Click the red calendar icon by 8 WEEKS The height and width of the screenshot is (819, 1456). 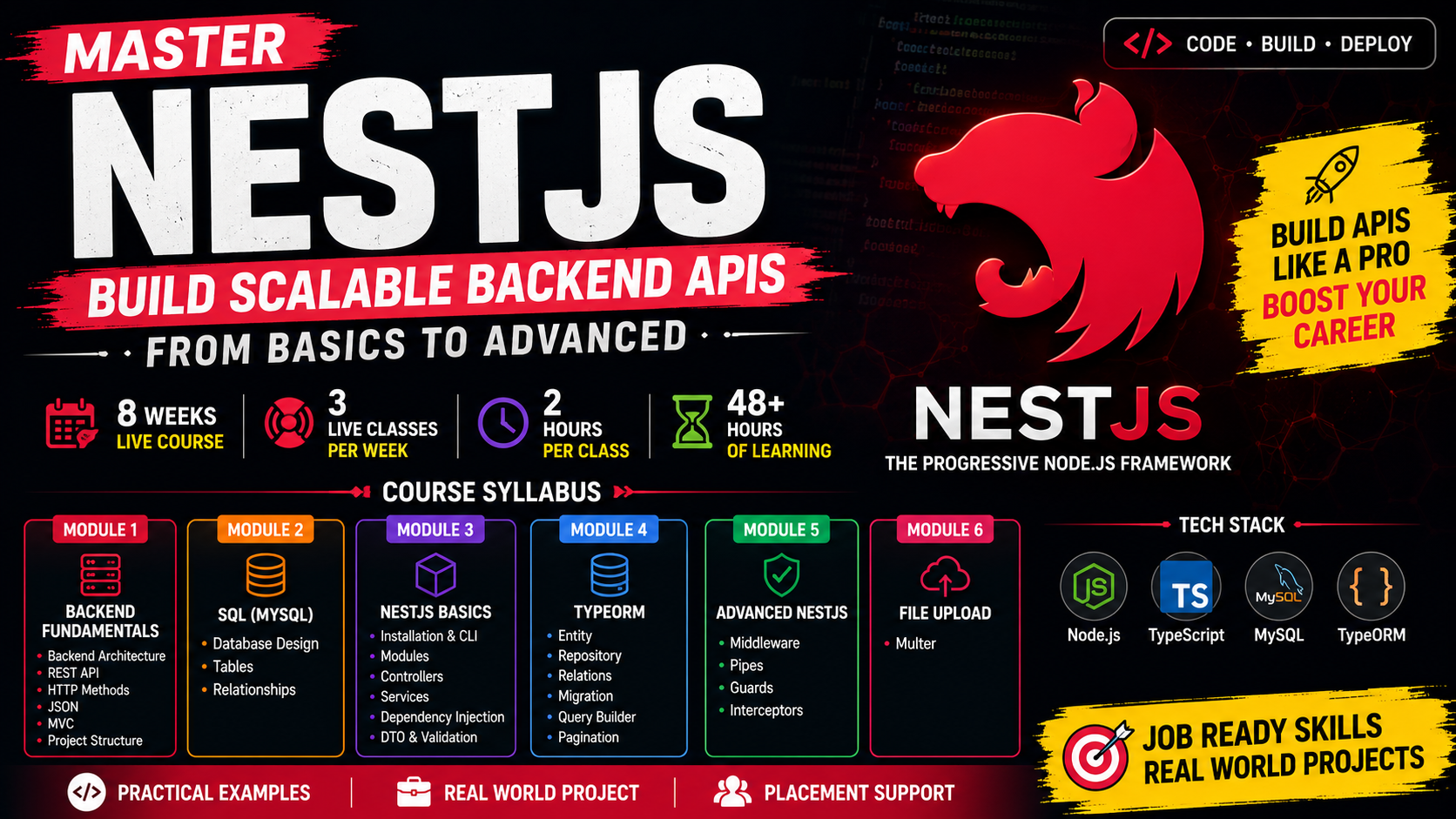click(x=71, y=424)
